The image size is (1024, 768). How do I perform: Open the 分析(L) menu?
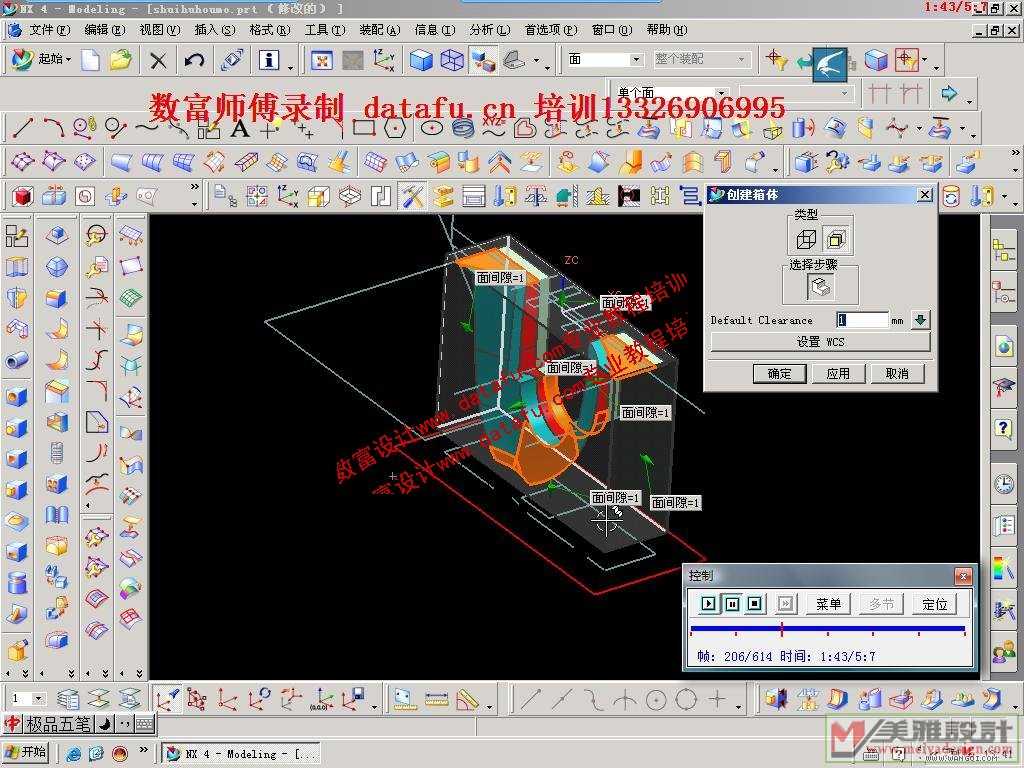tap(490, 30)
